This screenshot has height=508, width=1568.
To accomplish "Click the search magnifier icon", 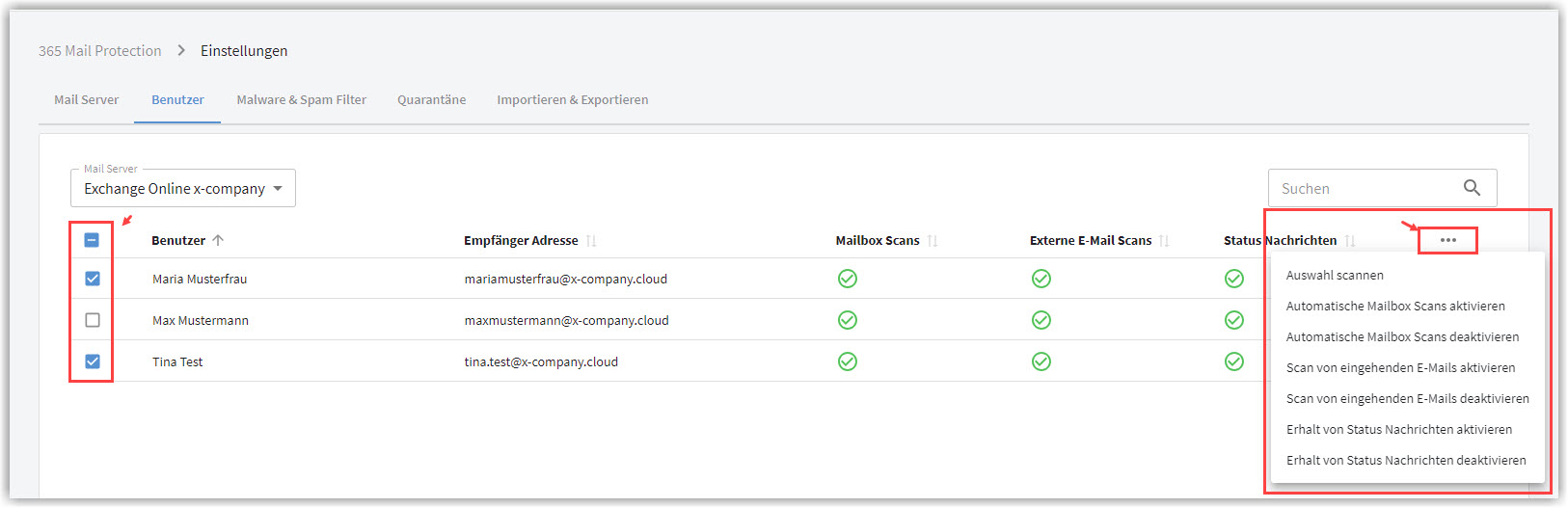I will click(1472, 188).
